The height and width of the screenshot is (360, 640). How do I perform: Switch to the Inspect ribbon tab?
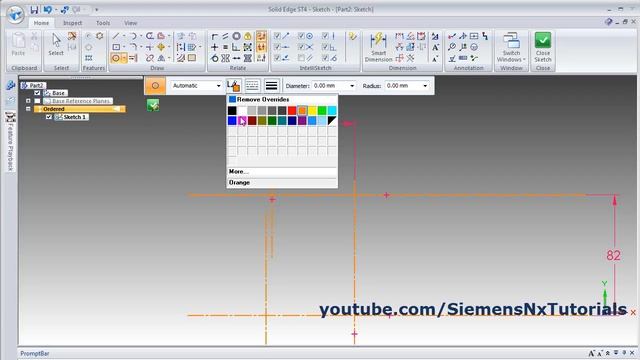tap(73, 23)
